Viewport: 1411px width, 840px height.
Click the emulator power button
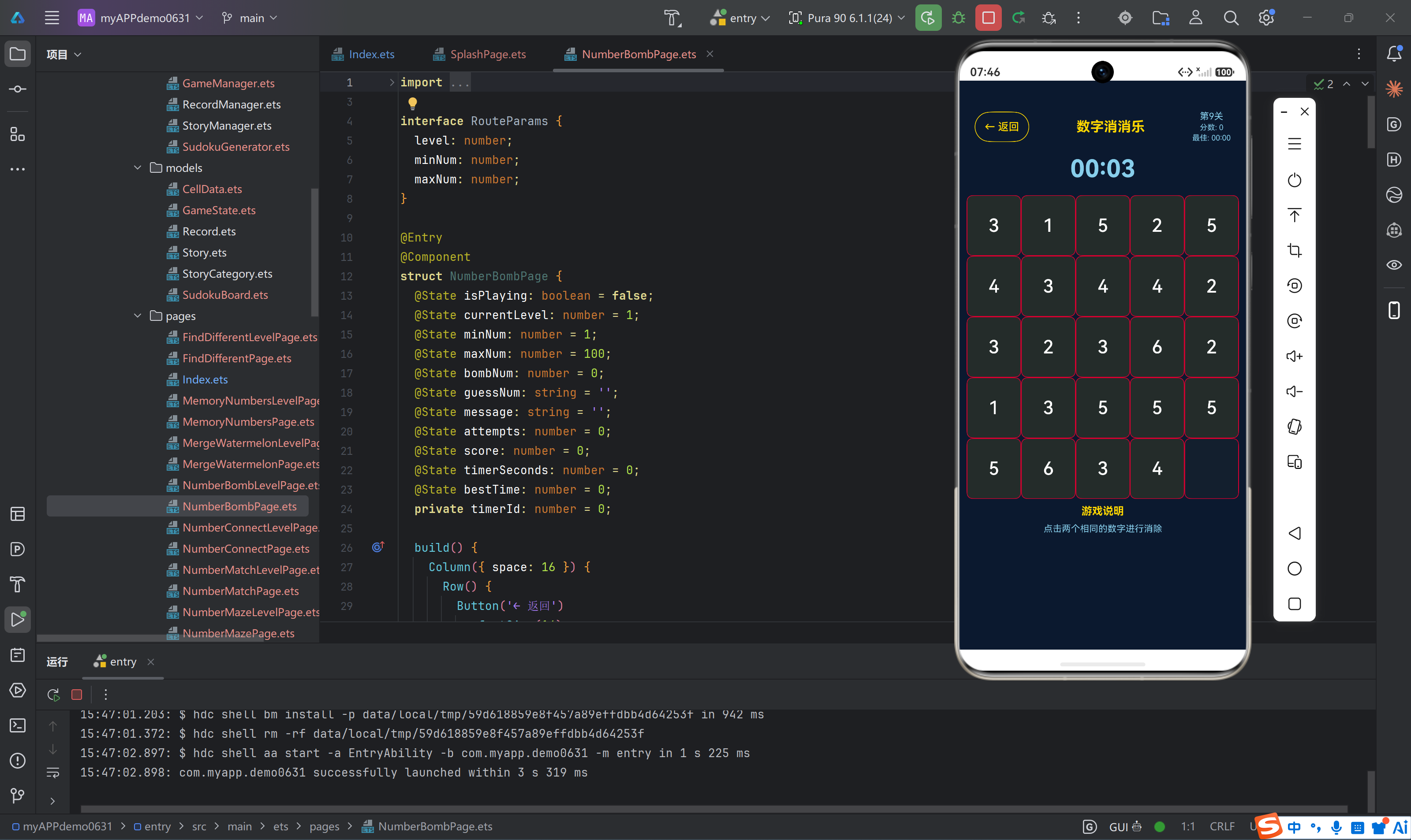(1294, 180)
